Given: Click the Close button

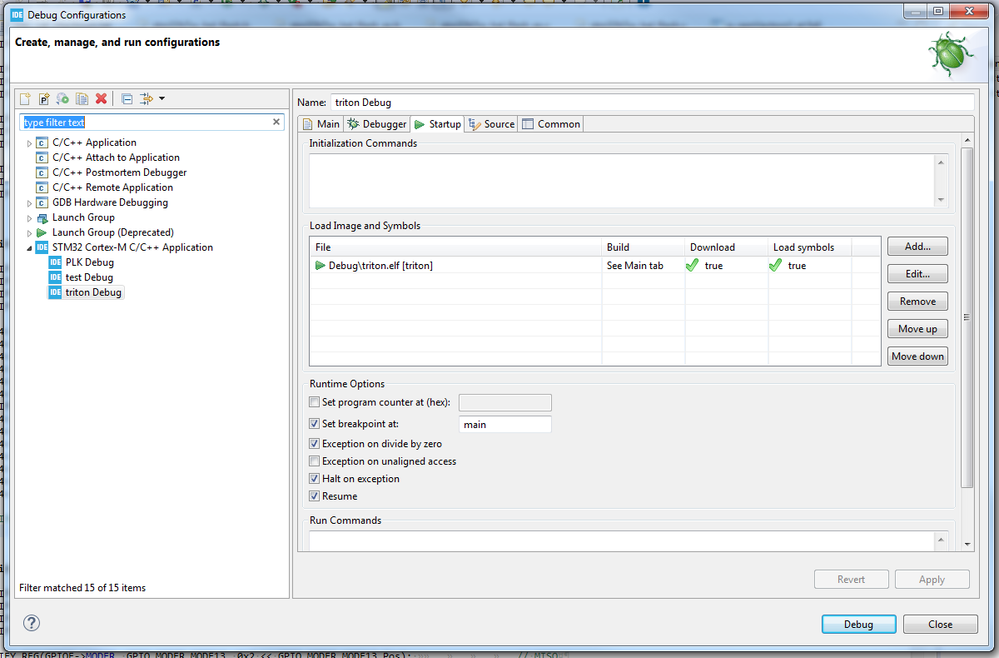Looking at the screenshot, I should click(x=940, y=624).
